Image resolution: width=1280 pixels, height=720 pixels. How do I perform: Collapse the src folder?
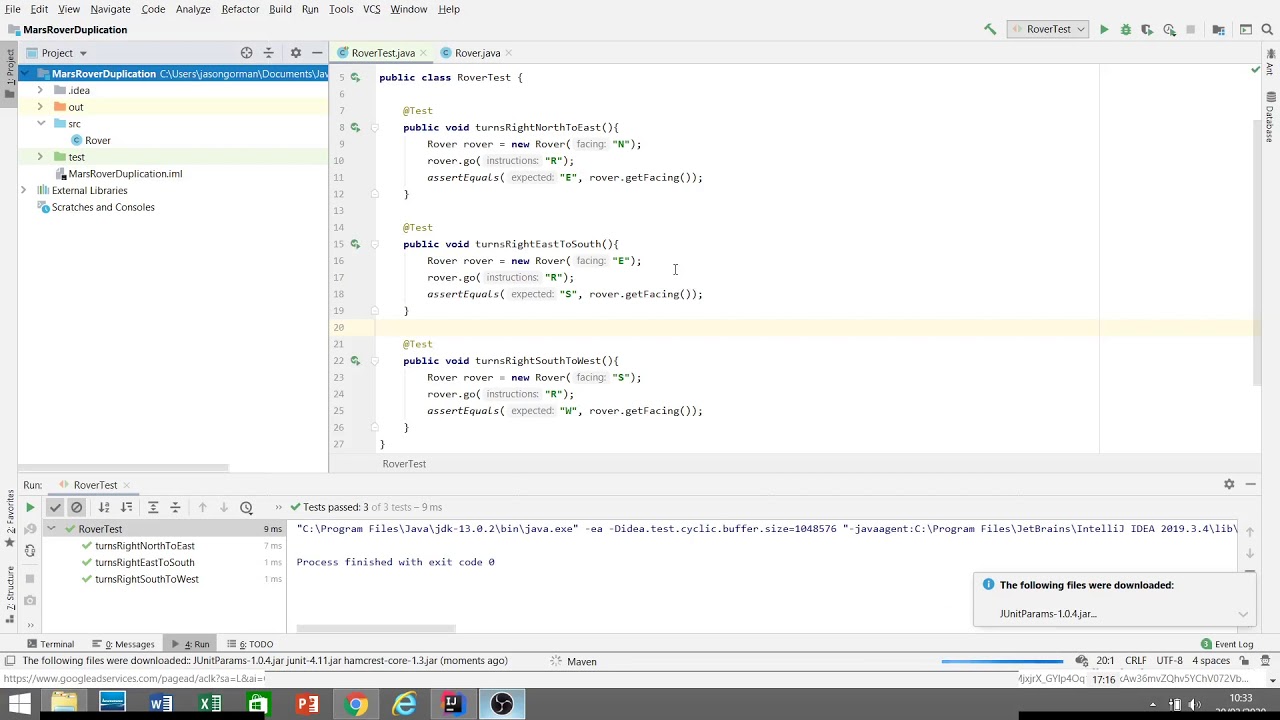click(x=40, y=124)
